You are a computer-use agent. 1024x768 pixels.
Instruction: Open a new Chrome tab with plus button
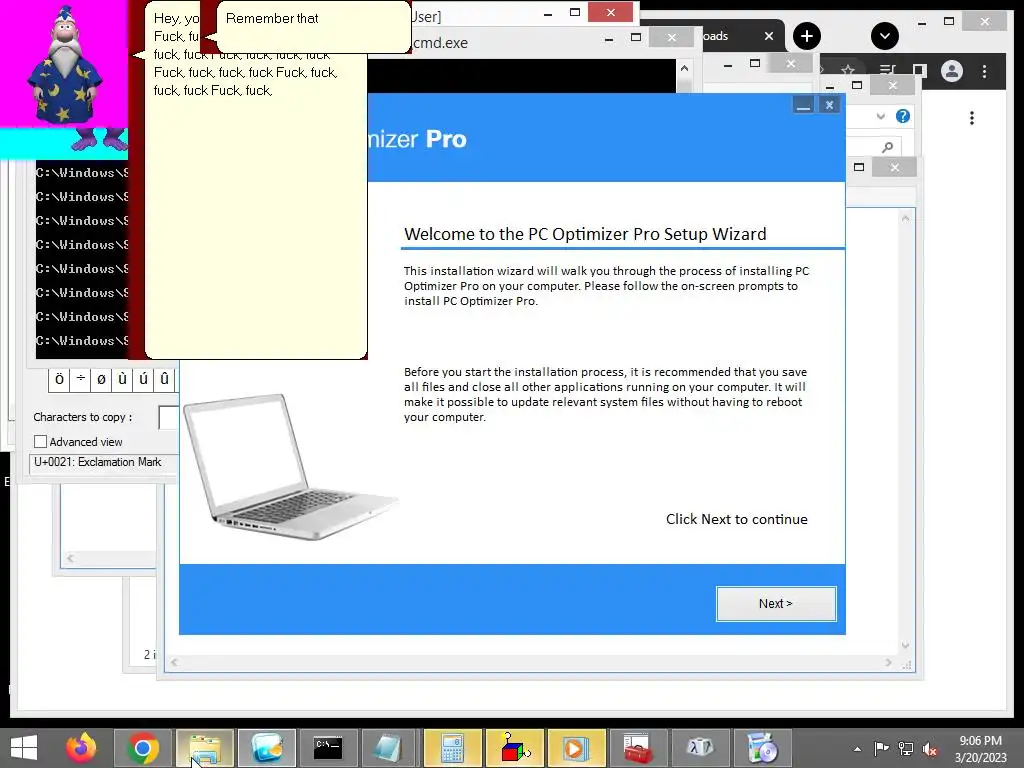point(807,36)
